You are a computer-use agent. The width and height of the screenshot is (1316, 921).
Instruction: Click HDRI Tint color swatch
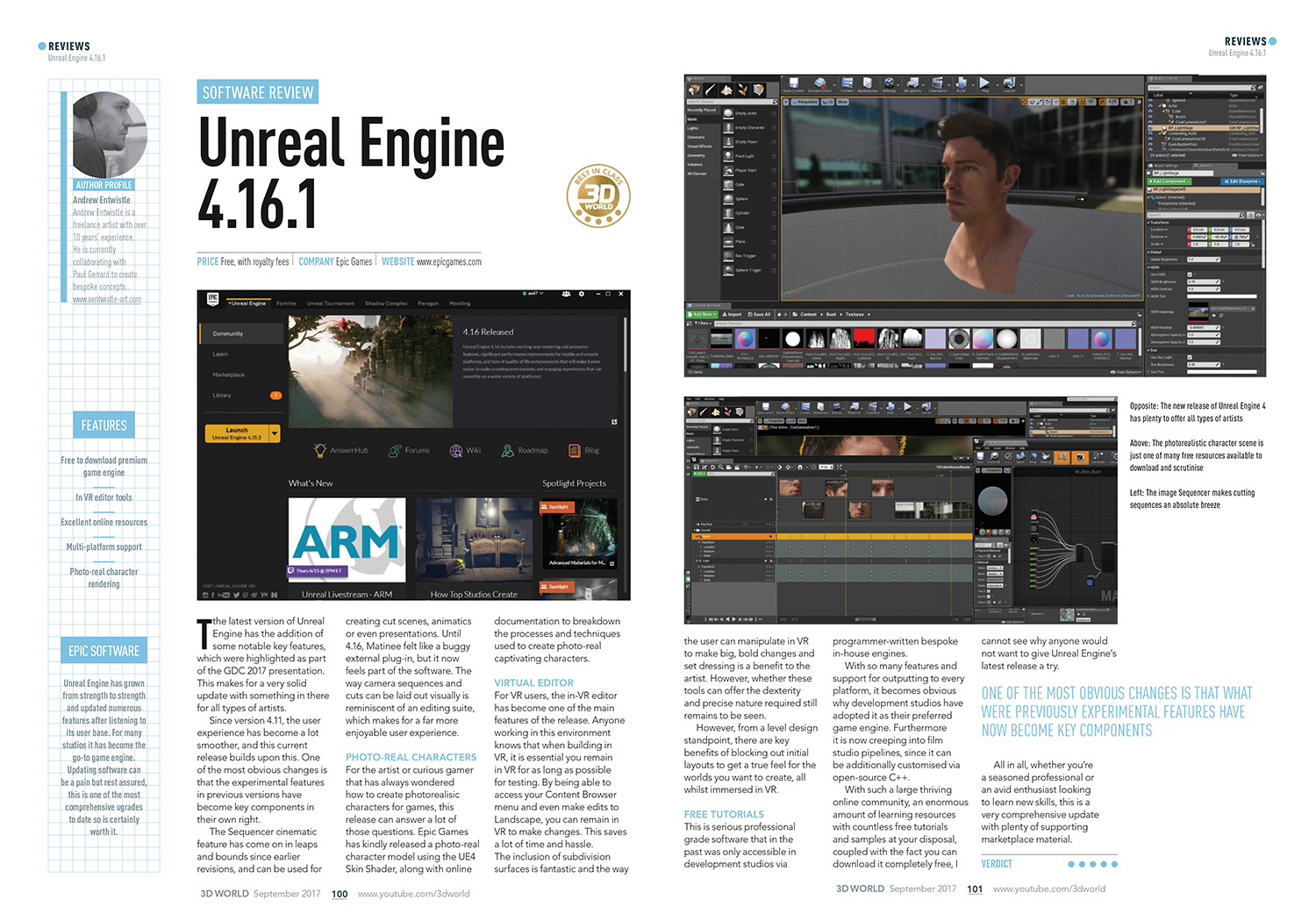click(1222, 296)
